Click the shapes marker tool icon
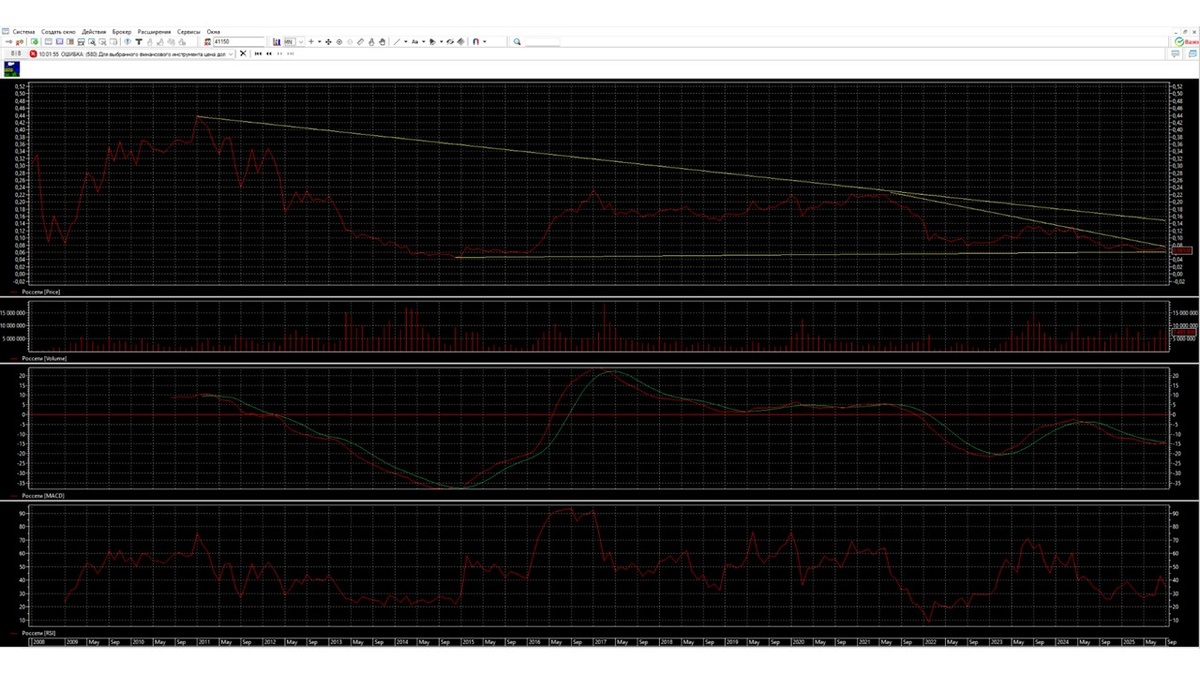Viewport: 1200px width, 675px height. coord(432,42)
